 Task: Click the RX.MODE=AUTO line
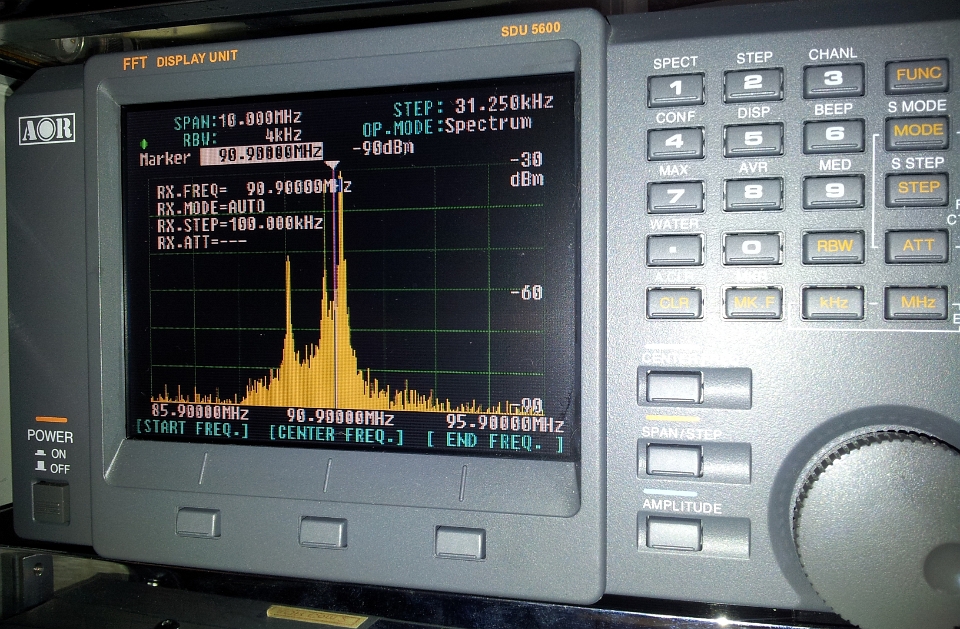pos(211,207)
